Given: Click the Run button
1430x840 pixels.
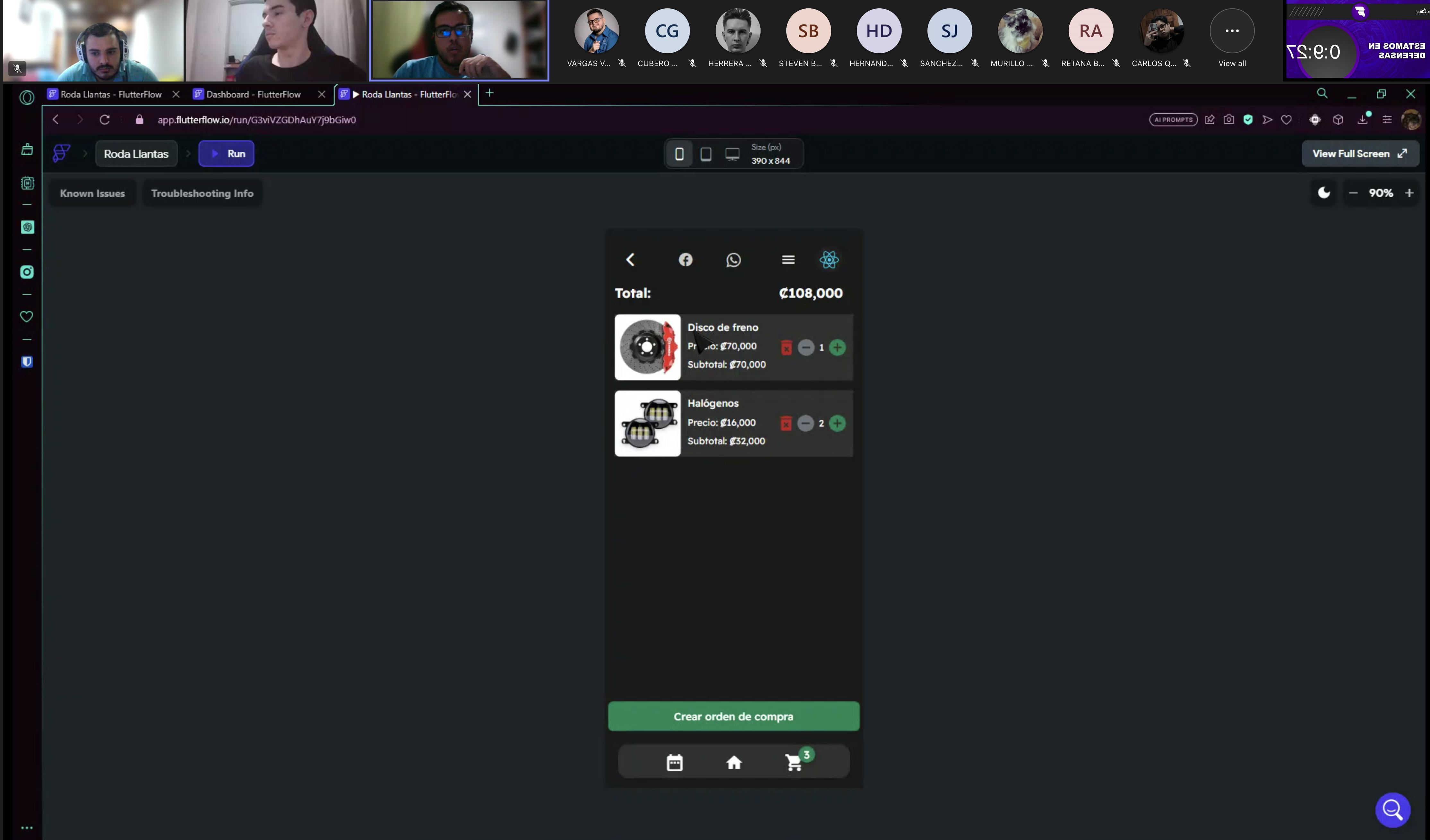Looking at the screenshot, I should (x=227, y=154).
